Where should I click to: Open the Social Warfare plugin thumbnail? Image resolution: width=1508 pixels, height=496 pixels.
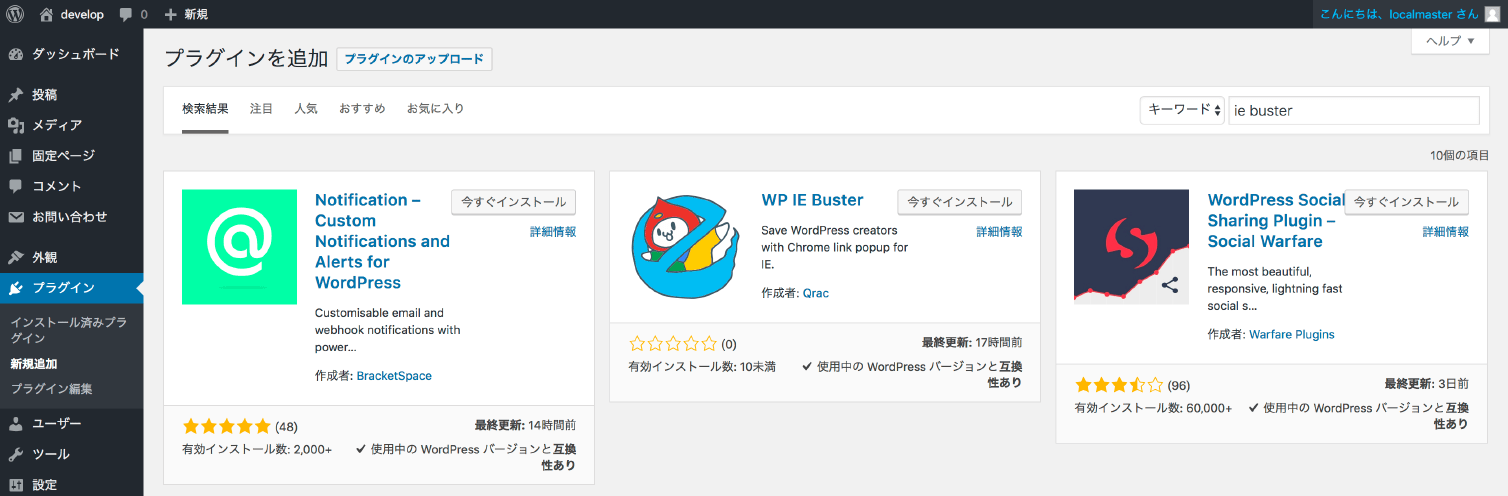[x=1131, y=247]
